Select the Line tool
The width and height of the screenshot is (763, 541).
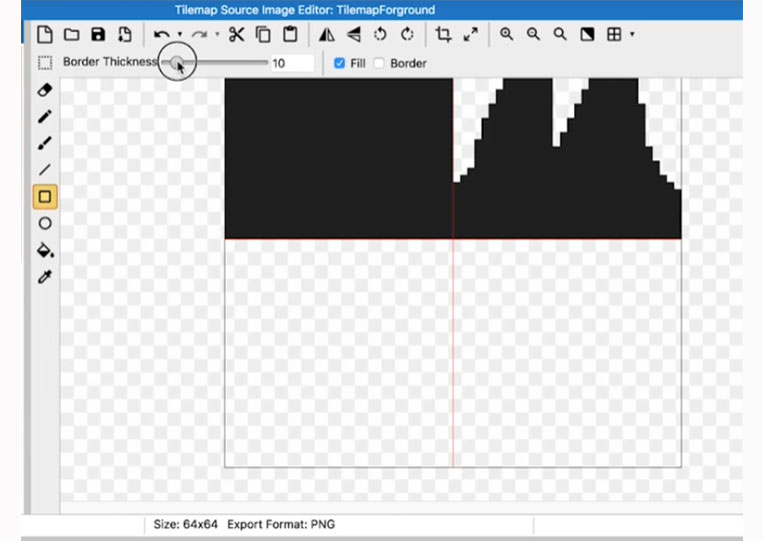click(x=45, y=170)
